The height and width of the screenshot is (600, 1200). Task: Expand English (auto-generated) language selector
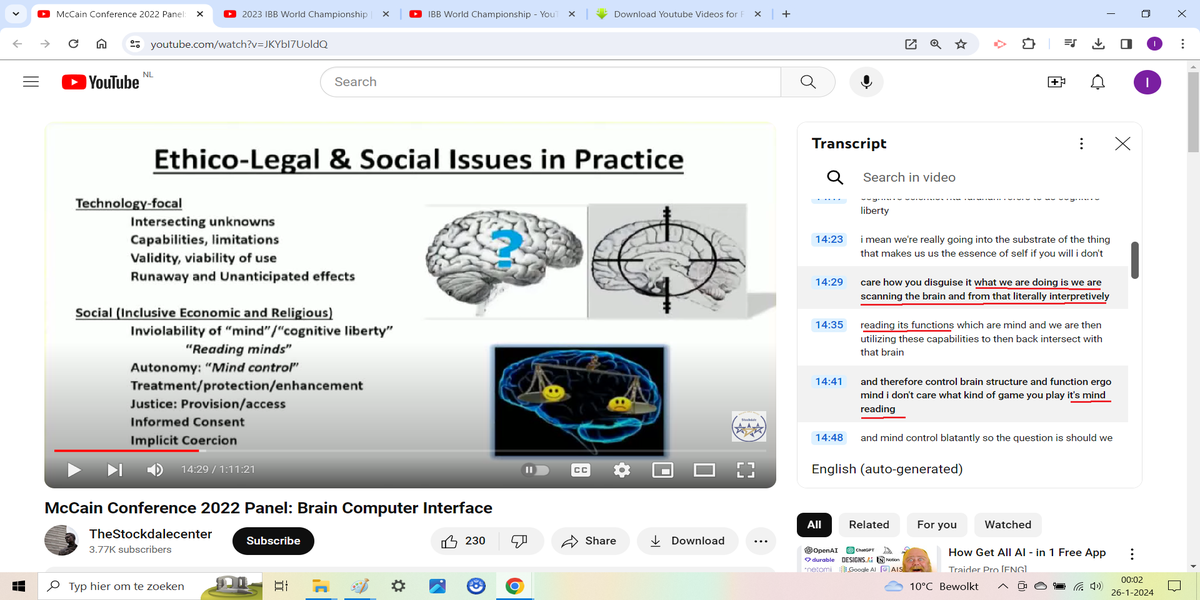click(886, 469)
